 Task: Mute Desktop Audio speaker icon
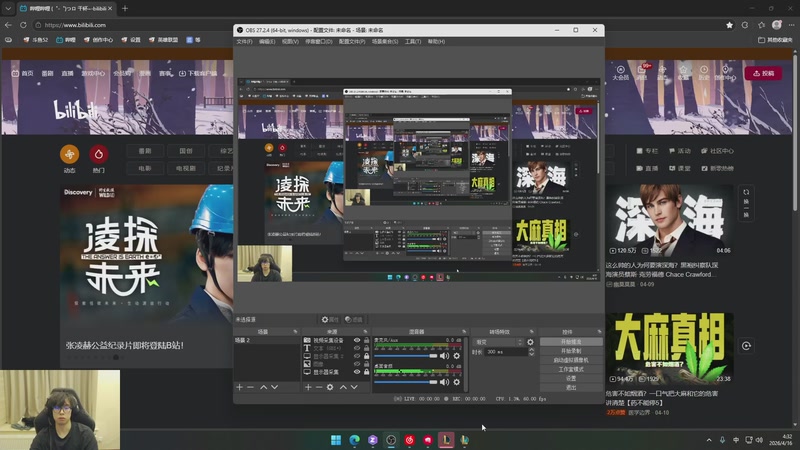[x=444, y=382]
